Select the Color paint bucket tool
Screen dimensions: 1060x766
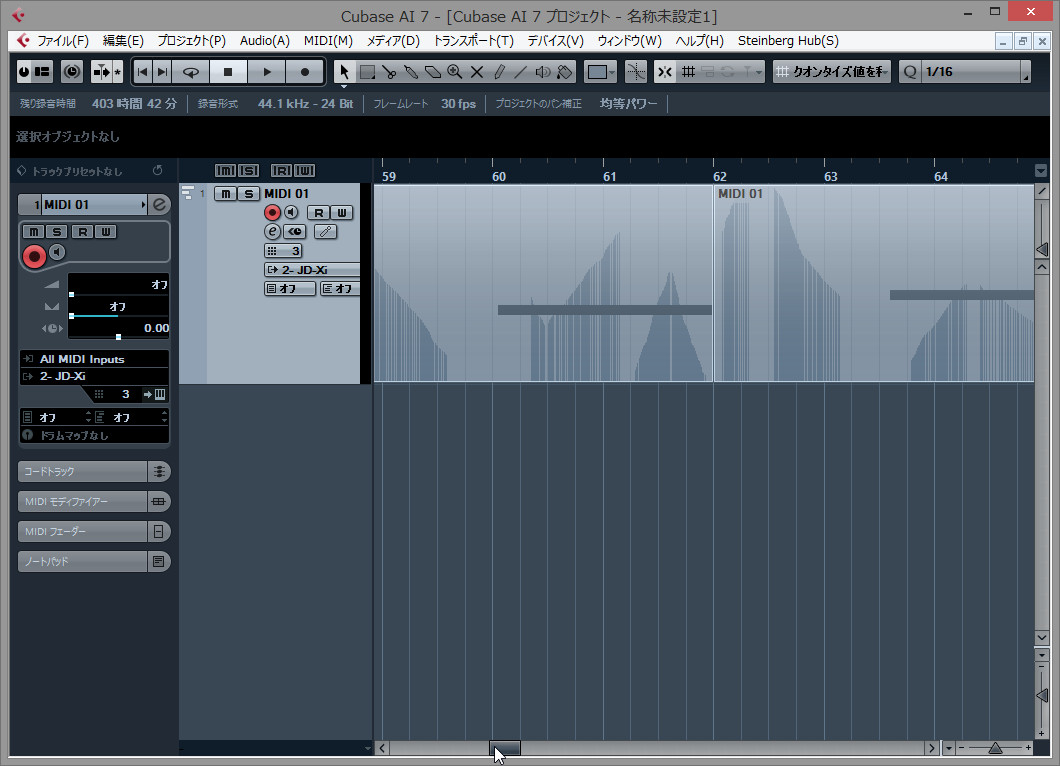point(564,72)
